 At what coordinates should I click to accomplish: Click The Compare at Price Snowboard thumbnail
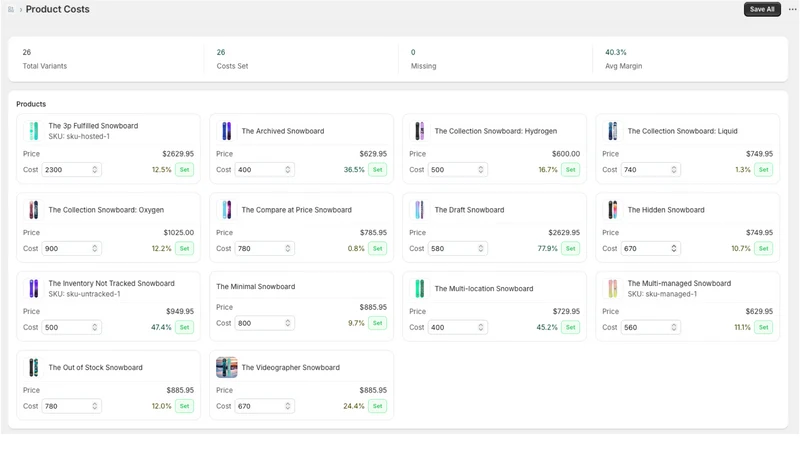(x=227, y=210)
